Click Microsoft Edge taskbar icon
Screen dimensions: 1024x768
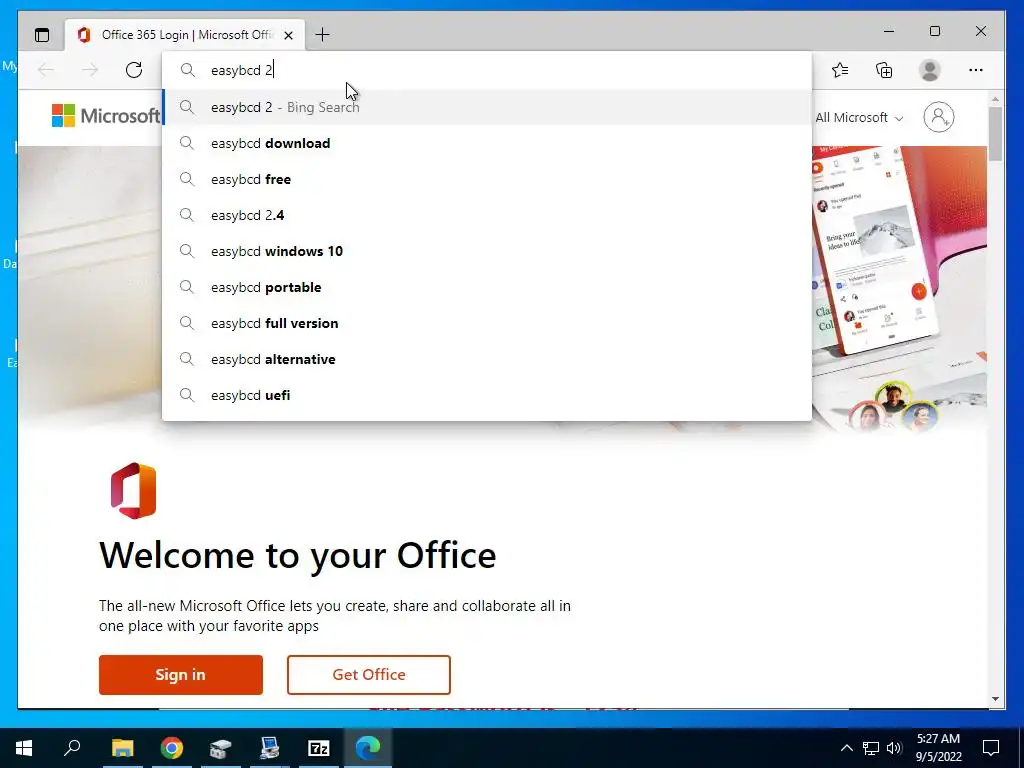pos(368,748)
